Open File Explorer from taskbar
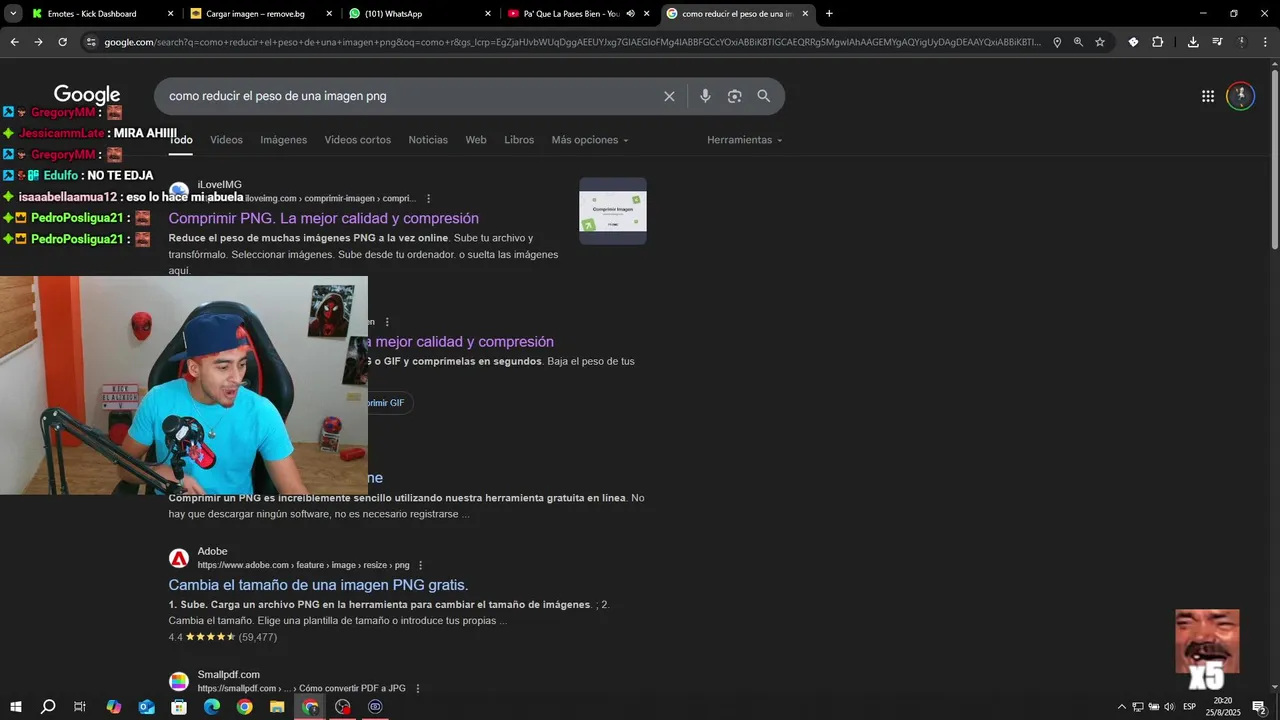The image size is (1280, 720). point(277,707)
